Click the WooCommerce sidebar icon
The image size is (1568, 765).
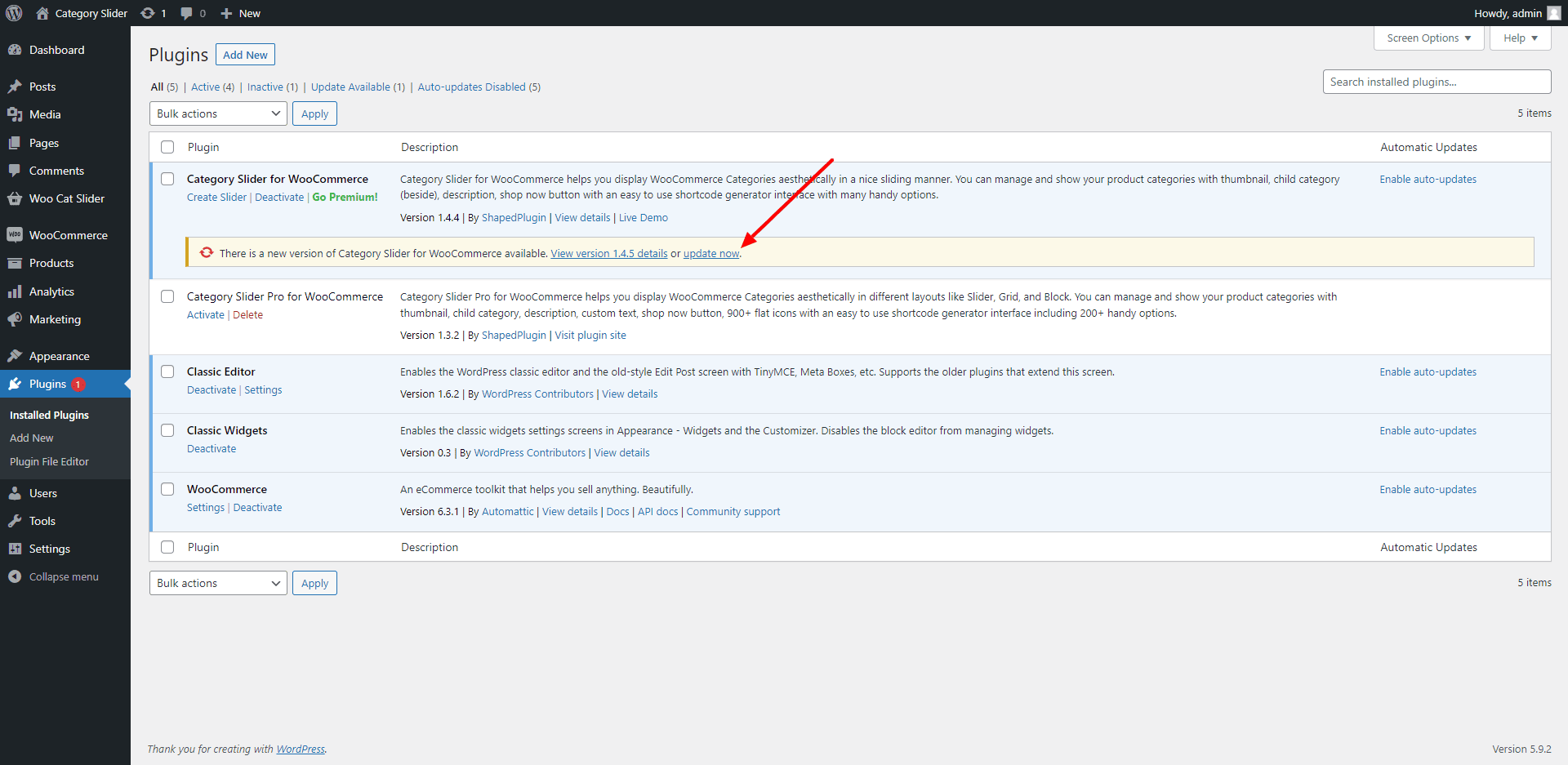(x=15, y=235)
